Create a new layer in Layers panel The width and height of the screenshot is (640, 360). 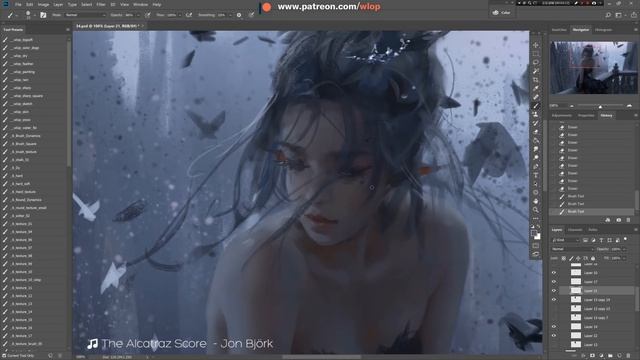point(619,356)
